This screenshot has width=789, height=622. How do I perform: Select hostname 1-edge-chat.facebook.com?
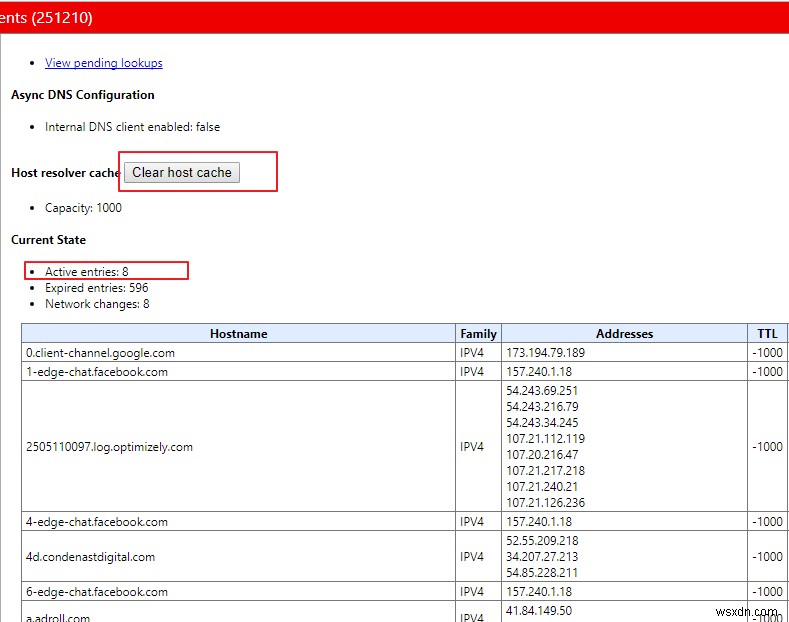[97, 372]
